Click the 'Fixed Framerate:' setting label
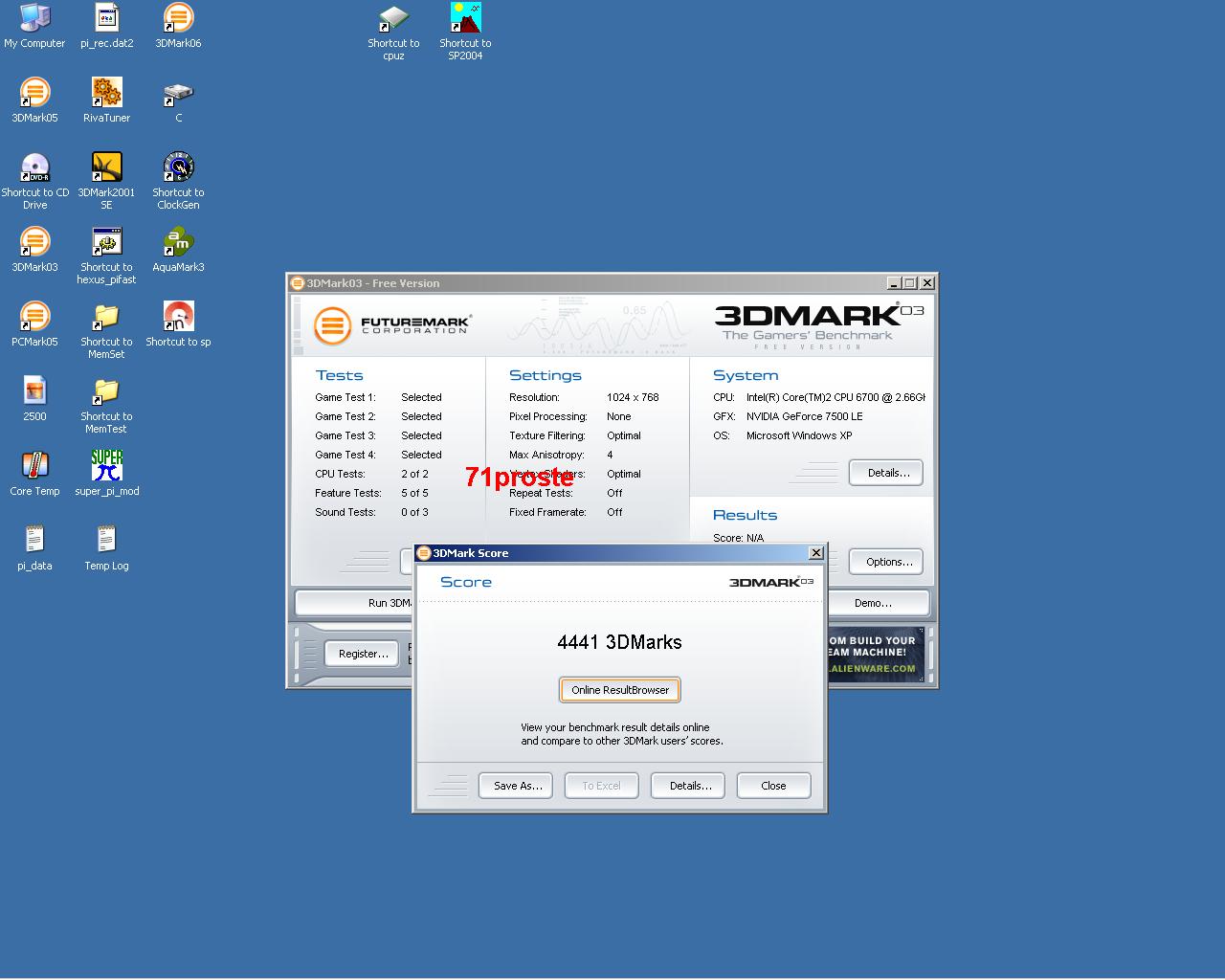The height and width of the screenshot is (980, 1225). click(547, 512)
